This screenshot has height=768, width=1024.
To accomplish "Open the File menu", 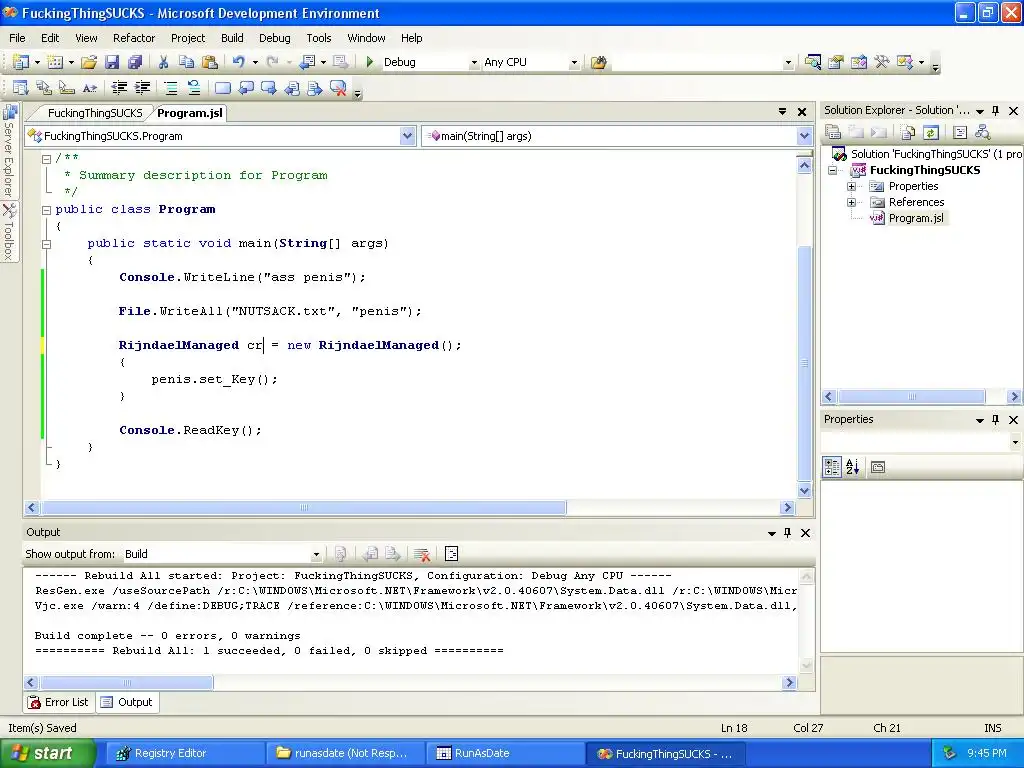I will [x=18, y=38].
